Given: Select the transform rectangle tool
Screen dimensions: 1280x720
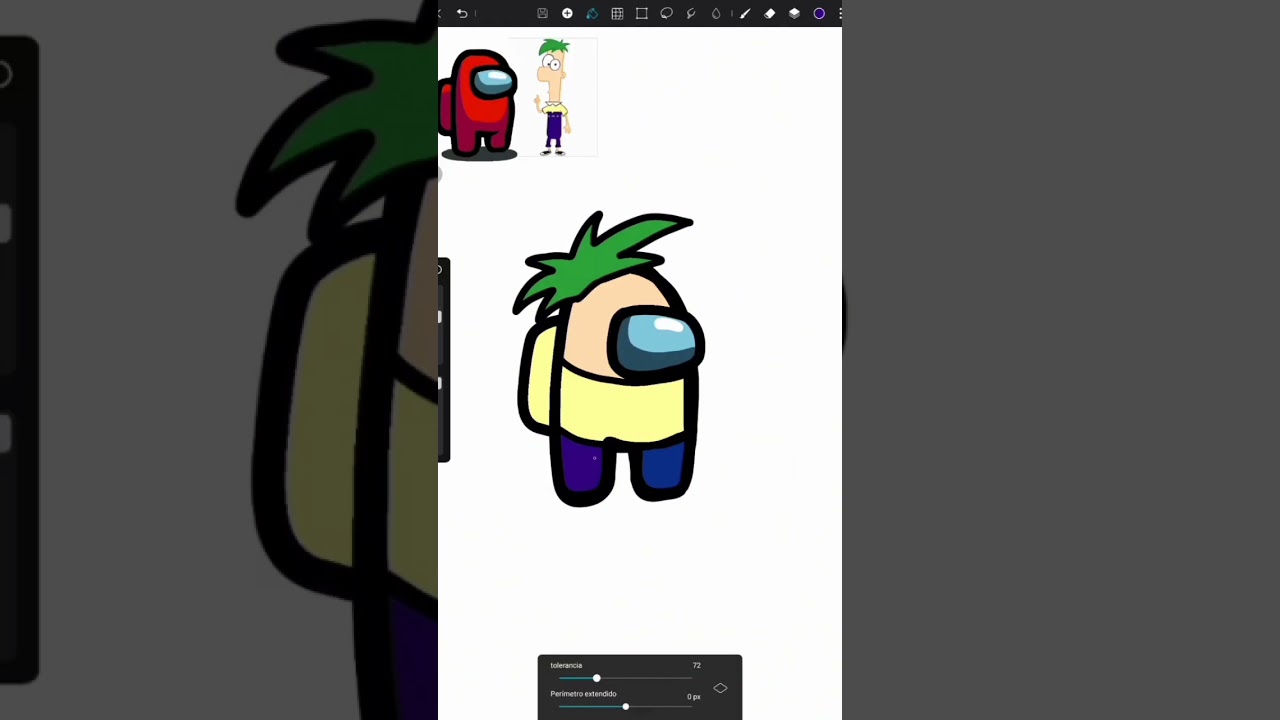Looking at the screenshot, I should pos(641,13).
